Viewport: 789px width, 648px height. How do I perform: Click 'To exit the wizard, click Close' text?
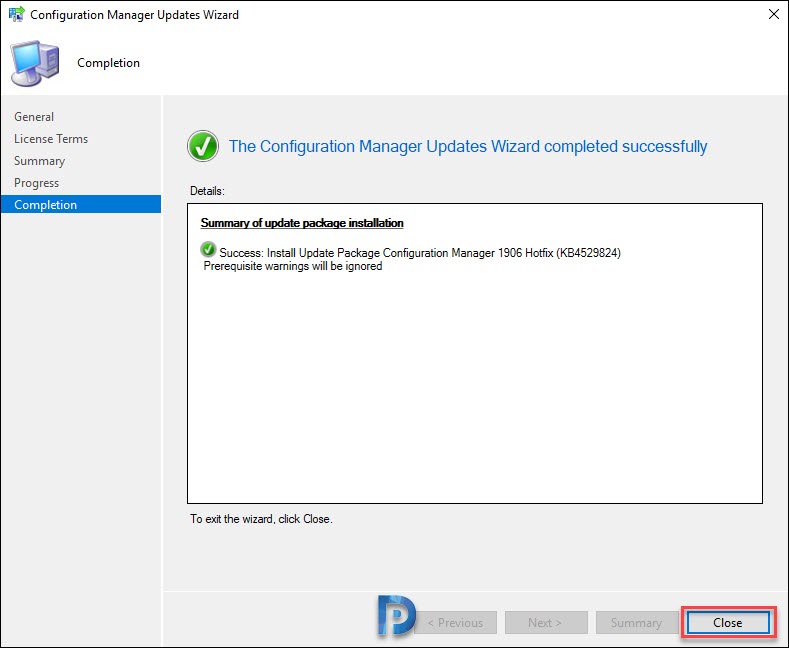tap(261, 519)
